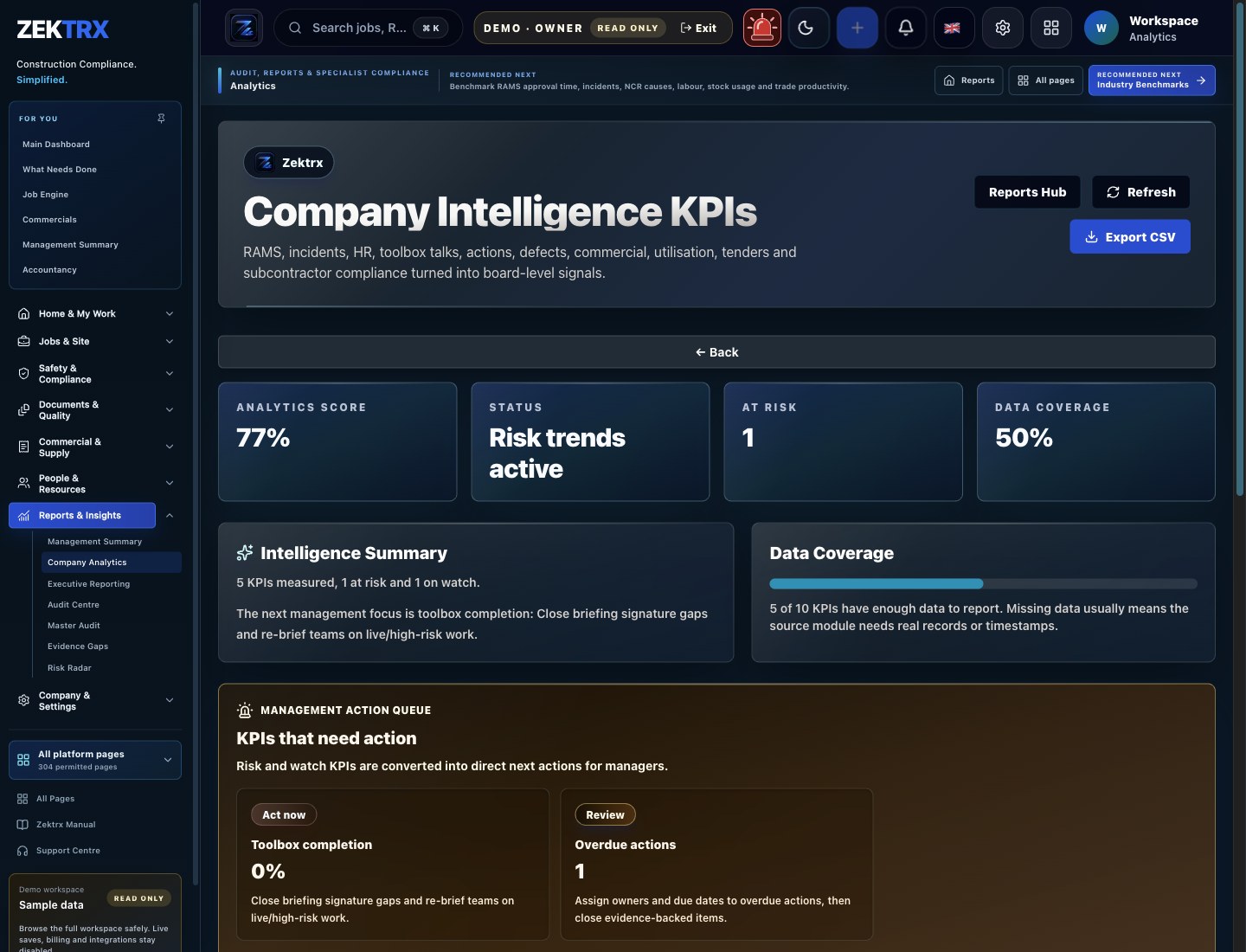The width and height of the screenshot is (1246, 952).
Task: Open Risk Radar submenu item
Action: click(69, 668)
